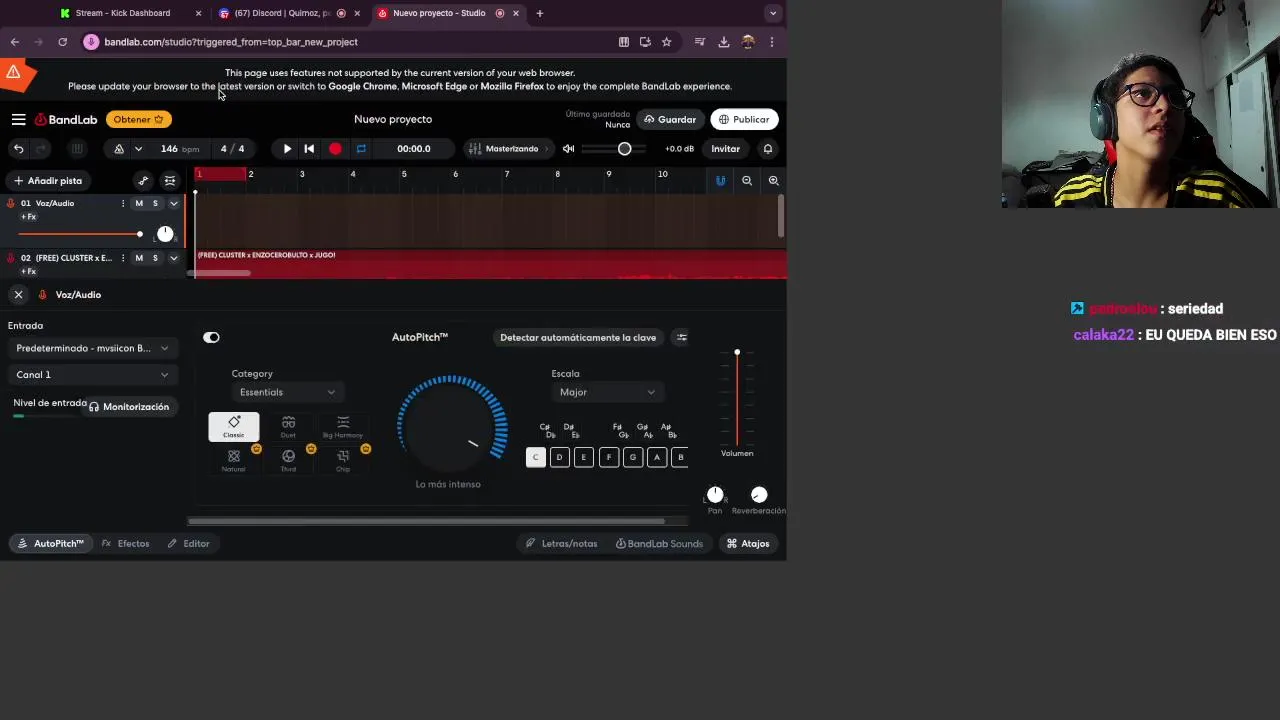
Task: Select Big Harmony AutoPitch preset
Action: pyautogui.click(x=343, y=427)
